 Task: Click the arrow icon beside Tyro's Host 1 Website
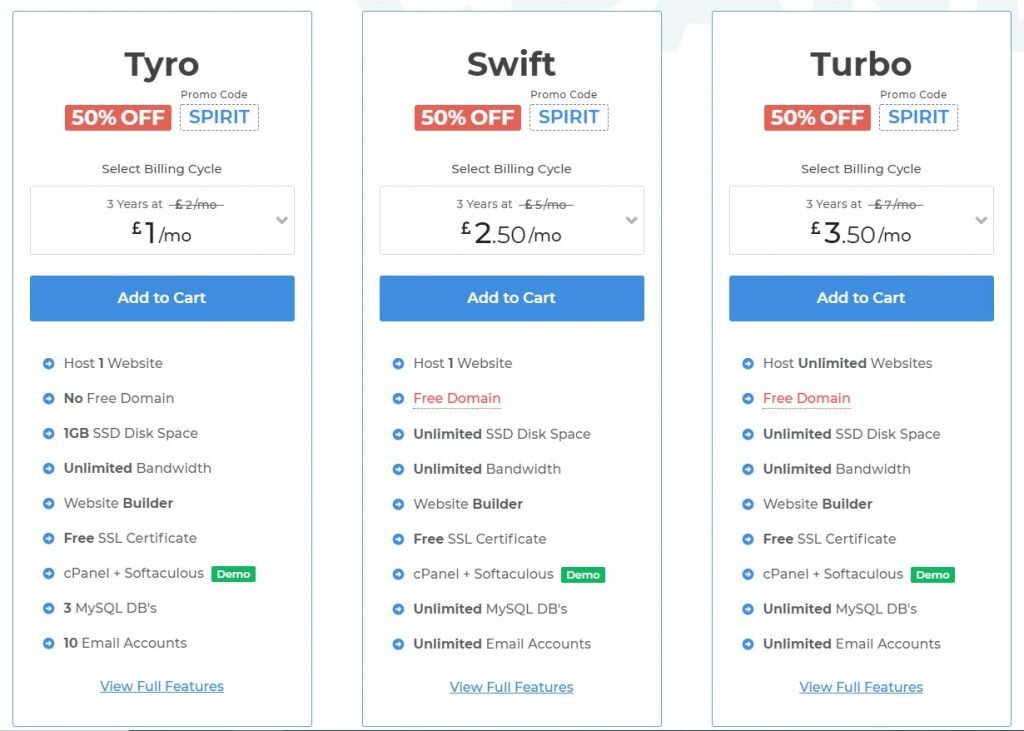(48, 364)
